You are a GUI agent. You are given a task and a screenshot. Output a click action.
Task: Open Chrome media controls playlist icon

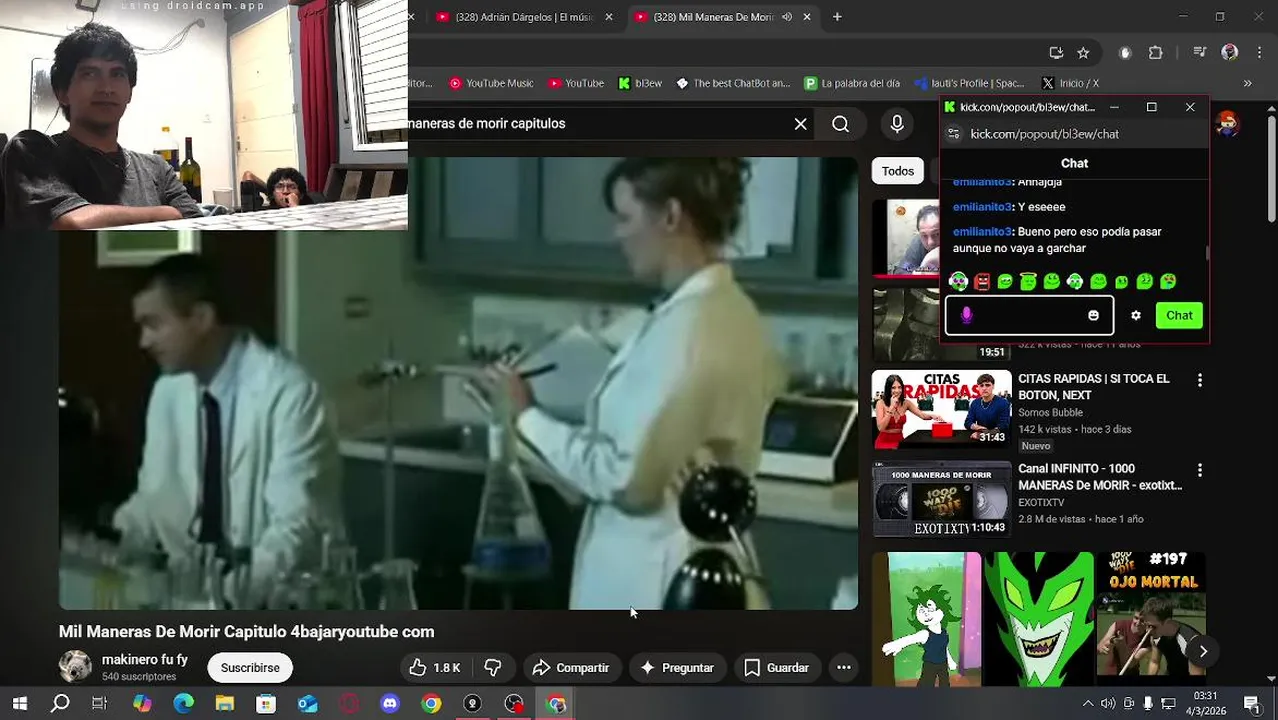click(1199, 53)
